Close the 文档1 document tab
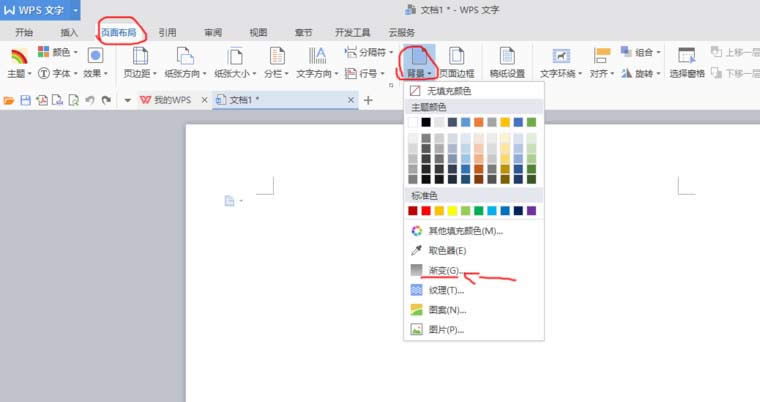Image resolution: width=760 pixels, height=402 pixels. [351, 100]
